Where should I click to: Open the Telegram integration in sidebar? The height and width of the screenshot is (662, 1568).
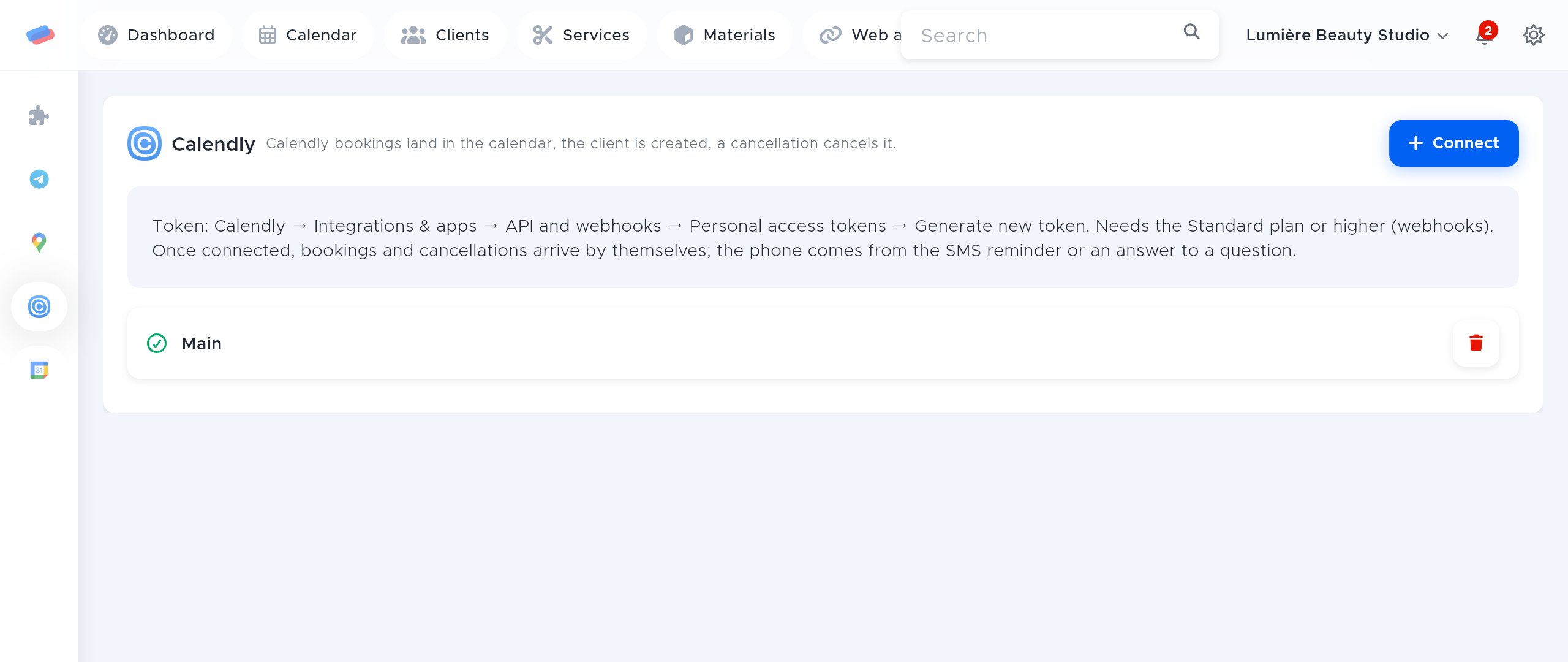pyautogui.click(x=39, y=179)
